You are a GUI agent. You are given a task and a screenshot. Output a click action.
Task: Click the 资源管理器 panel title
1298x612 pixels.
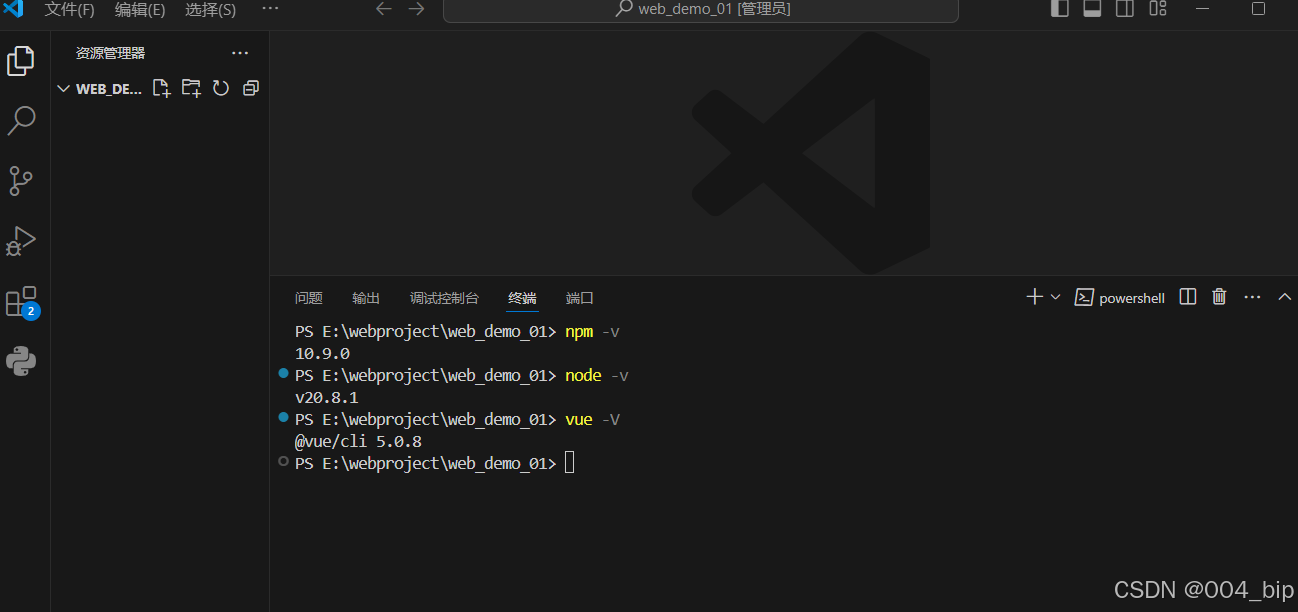click(110, 53)
